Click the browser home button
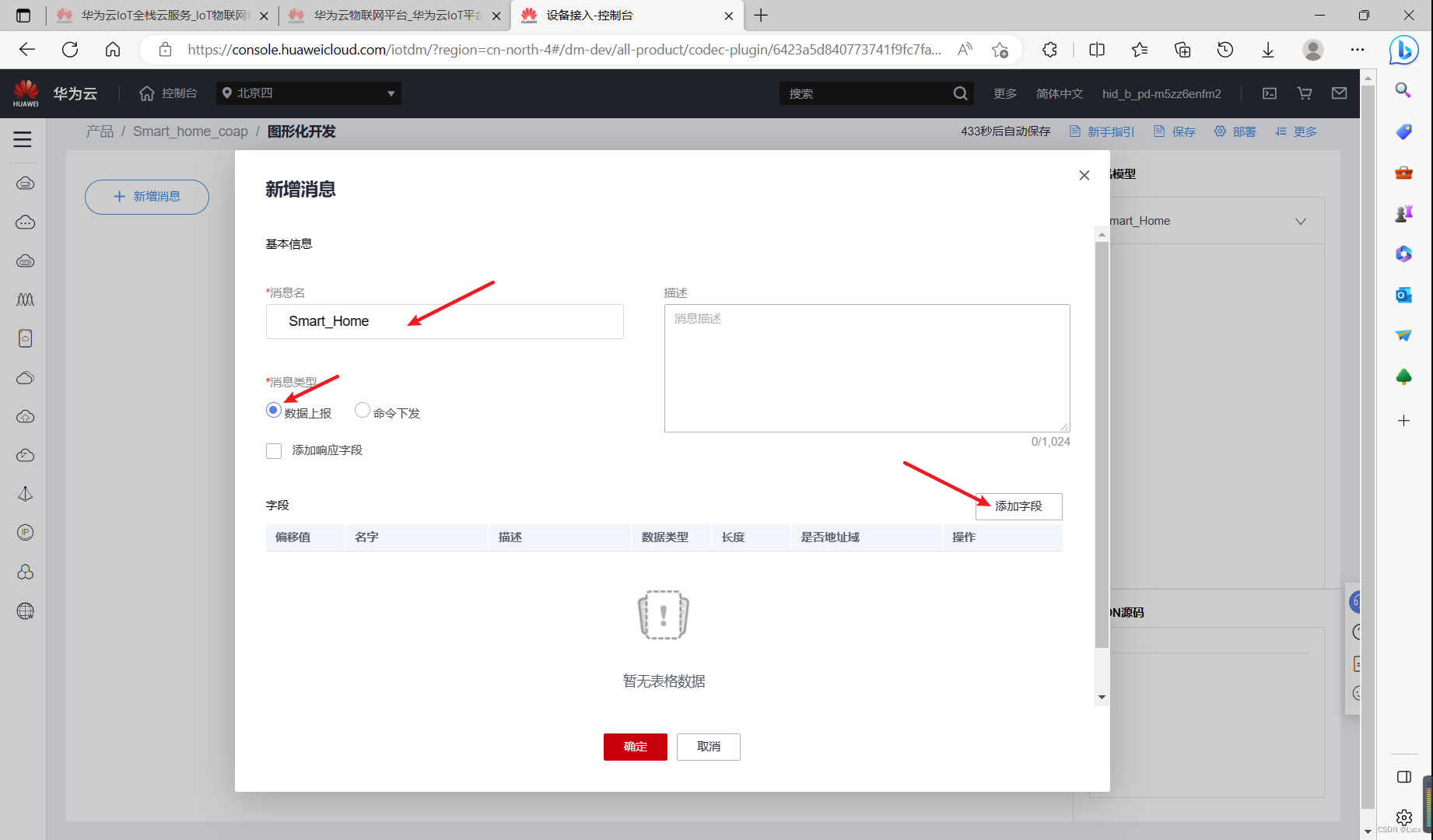Image resolution: width=1433 pixels, height=840 pixels. (x=113, y=50)
